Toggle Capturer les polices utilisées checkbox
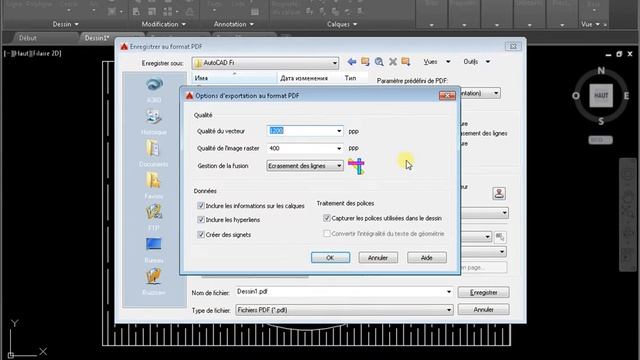This screenshot has height=360, width=640. (x=327, y=218)
